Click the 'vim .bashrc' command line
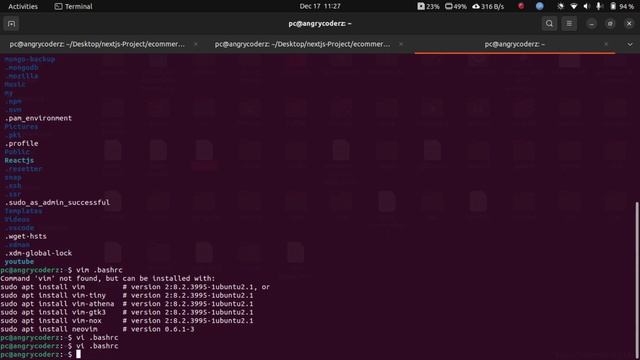The height and width of the screenshot is (360, 640). click(61, 270)
